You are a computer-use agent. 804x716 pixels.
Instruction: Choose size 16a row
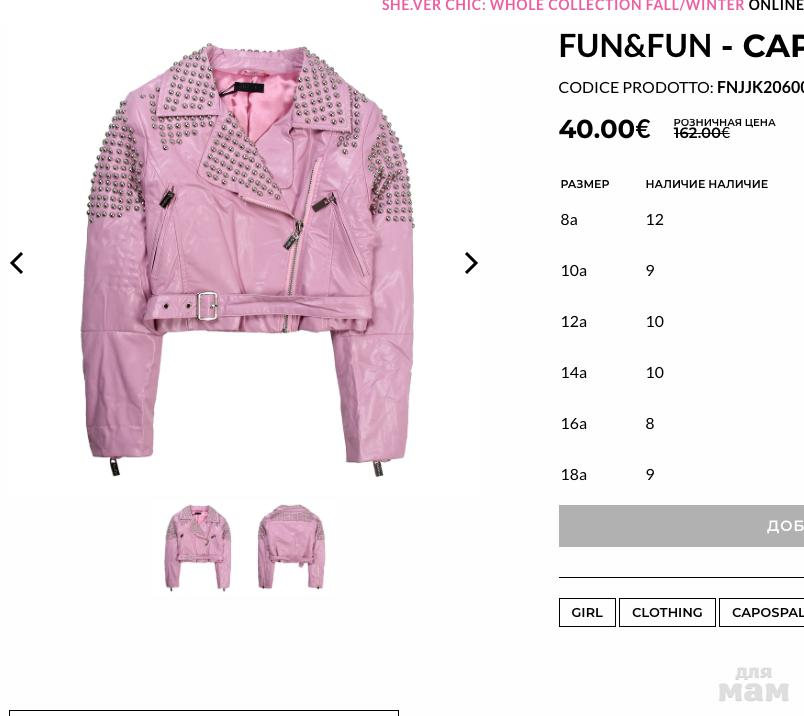(x=682, y=424)
